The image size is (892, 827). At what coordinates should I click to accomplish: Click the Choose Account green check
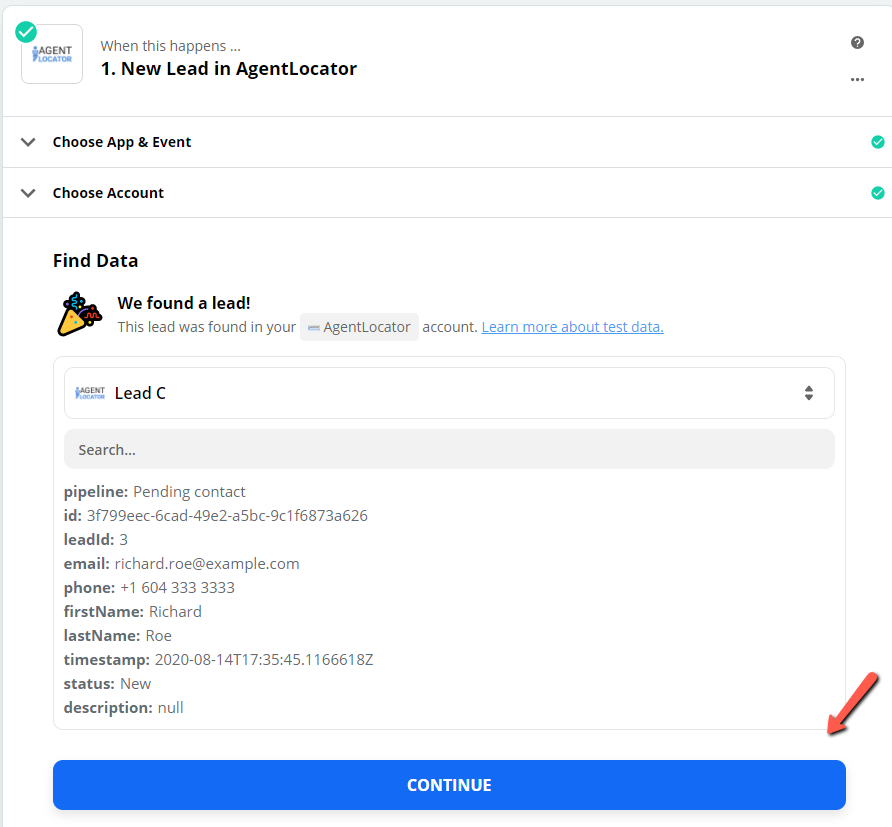coord(878,193)
